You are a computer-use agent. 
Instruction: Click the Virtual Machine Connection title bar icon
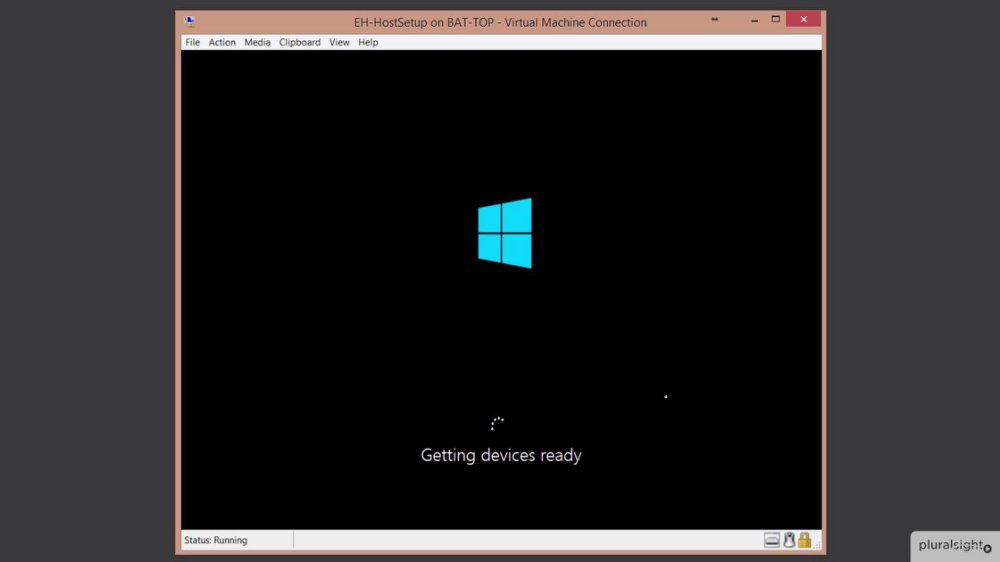click(x=189, y=21)
